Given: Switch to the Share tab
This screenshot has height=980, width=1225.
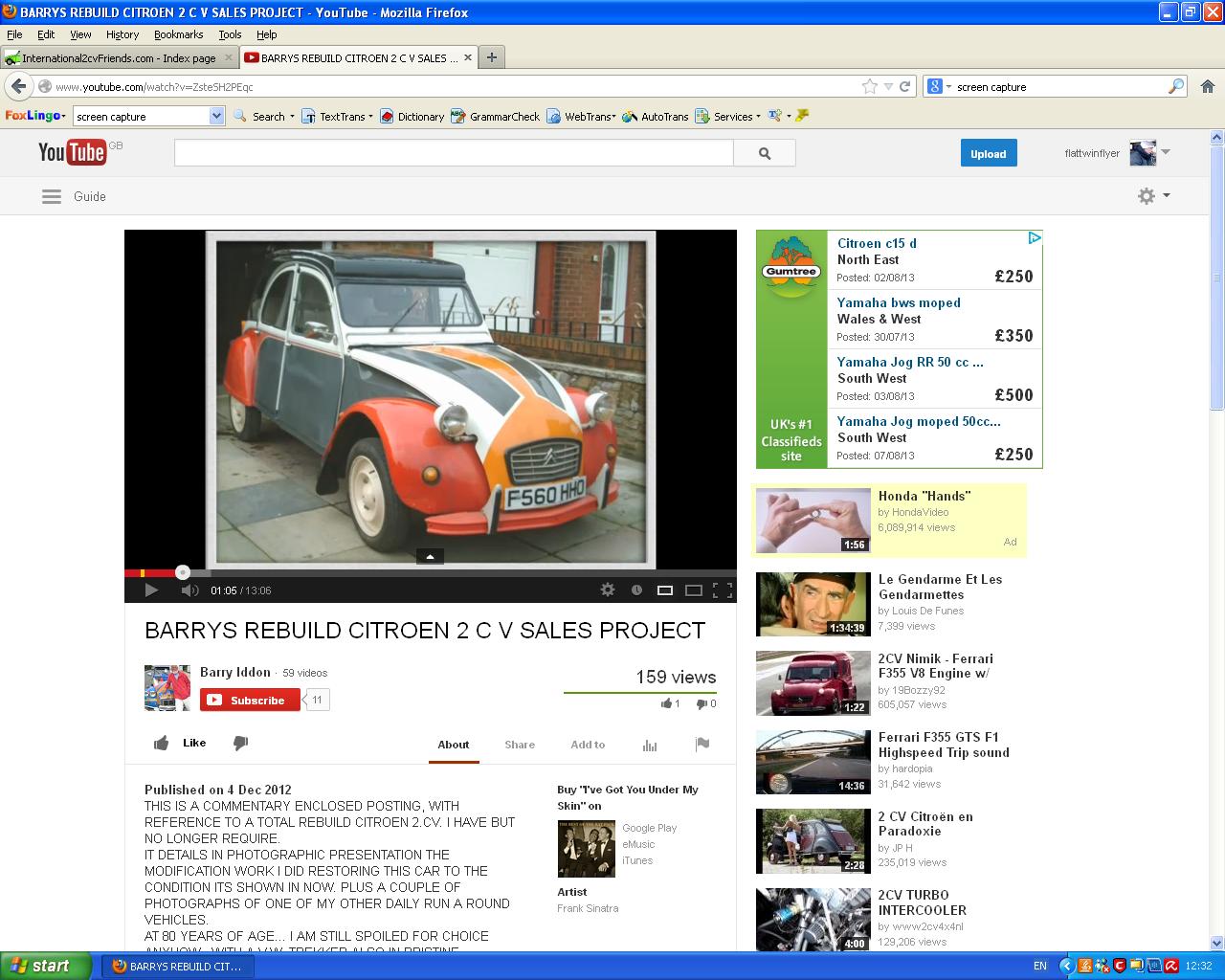Looking at the screenshot, I should [520, 745].
